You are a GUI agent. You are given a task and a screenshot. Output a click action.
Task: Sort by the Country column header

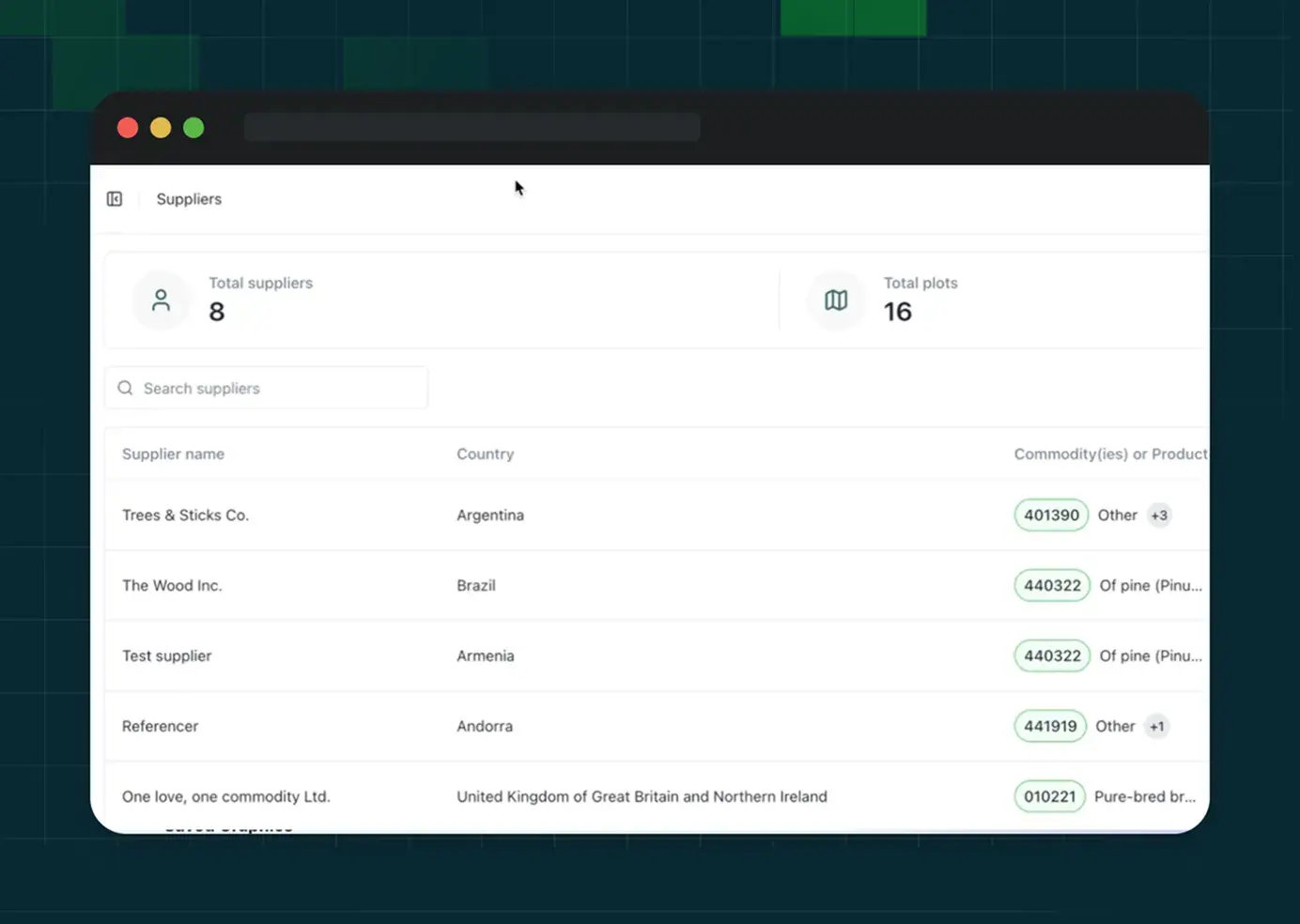(x=485, y=454)
